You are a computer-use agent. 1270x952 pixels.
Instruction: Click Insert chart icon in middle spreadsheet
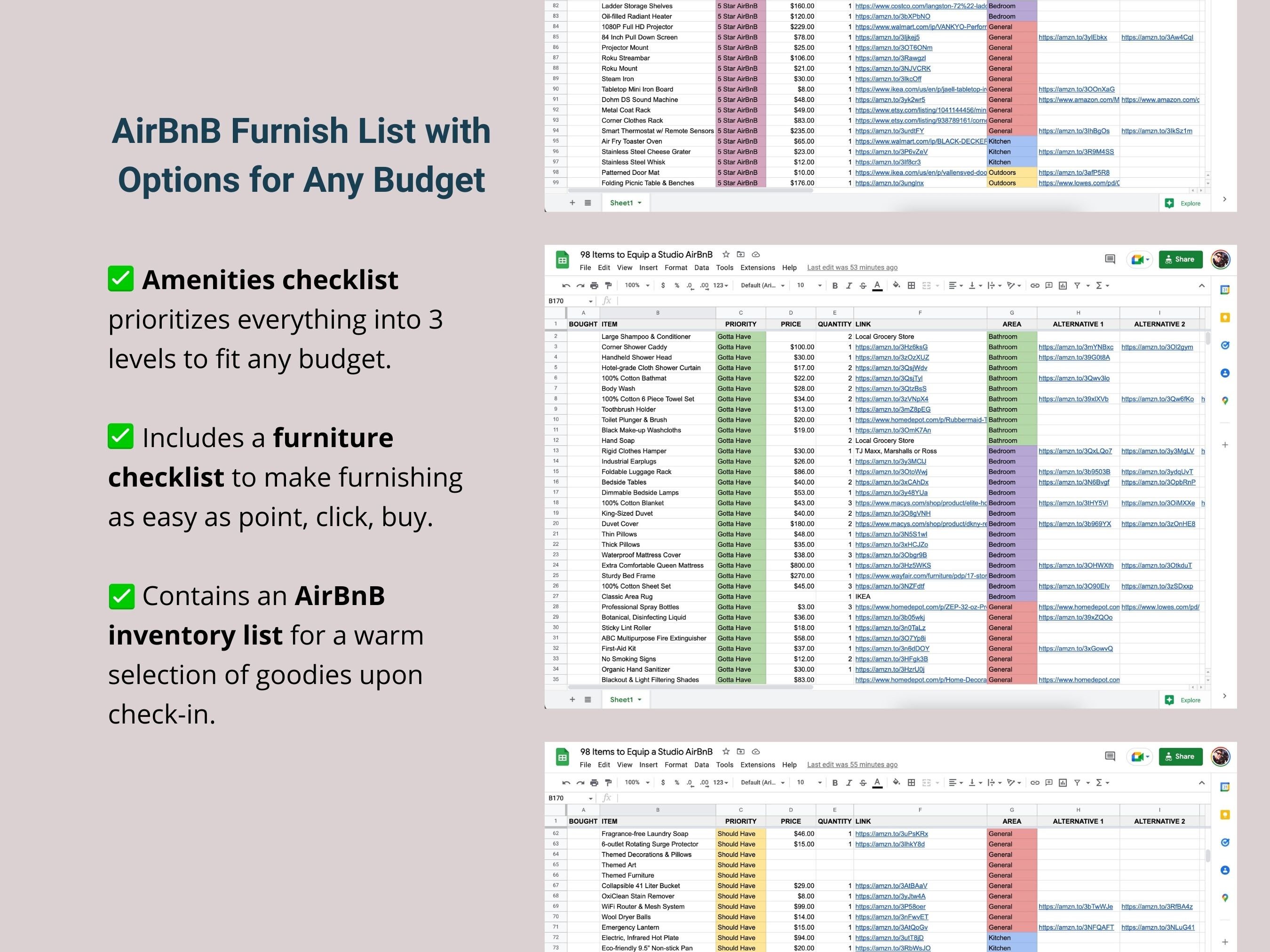pyautogui.click(x=1063, y=285)
